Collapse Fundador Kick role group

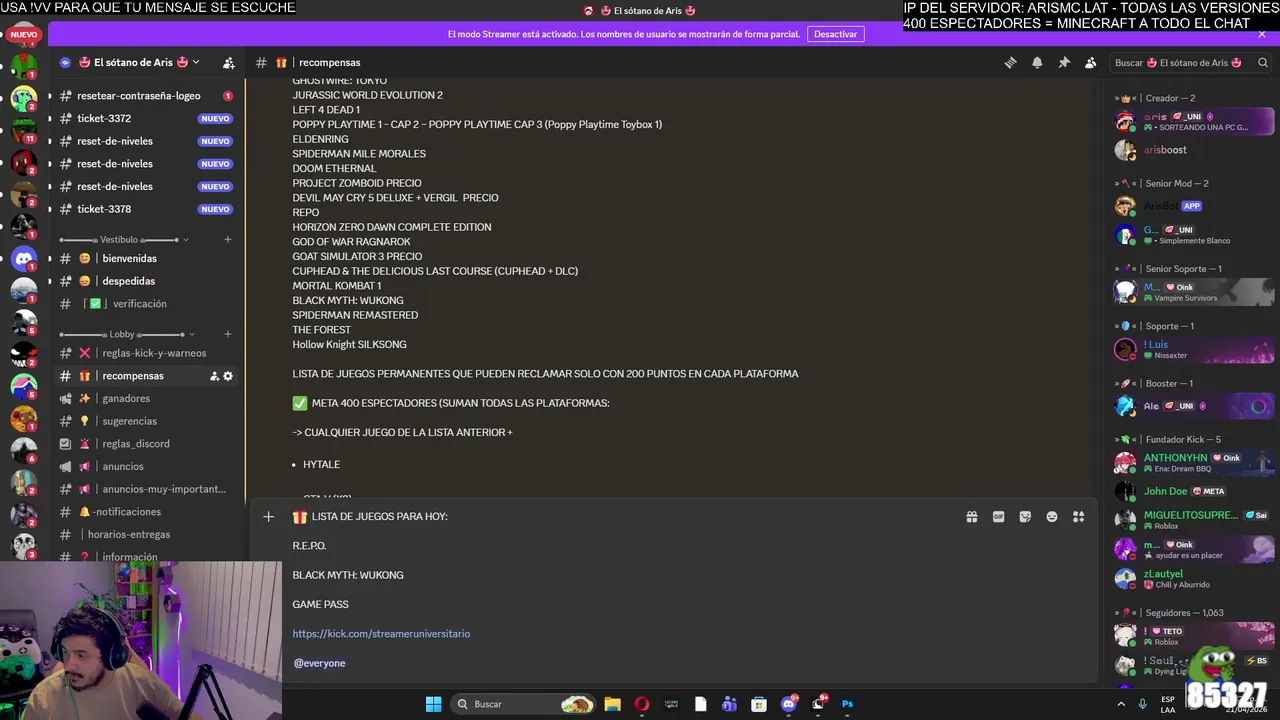pos(1169,439)
